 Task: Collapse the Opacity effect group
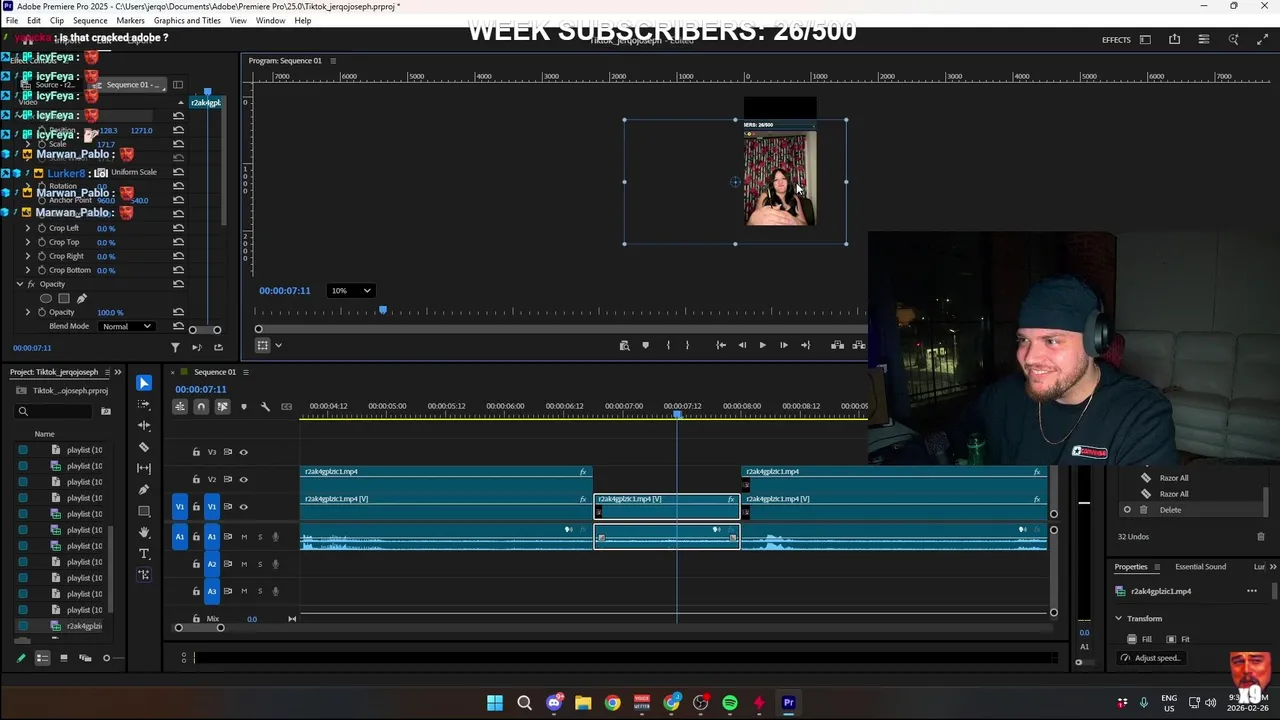19,284
